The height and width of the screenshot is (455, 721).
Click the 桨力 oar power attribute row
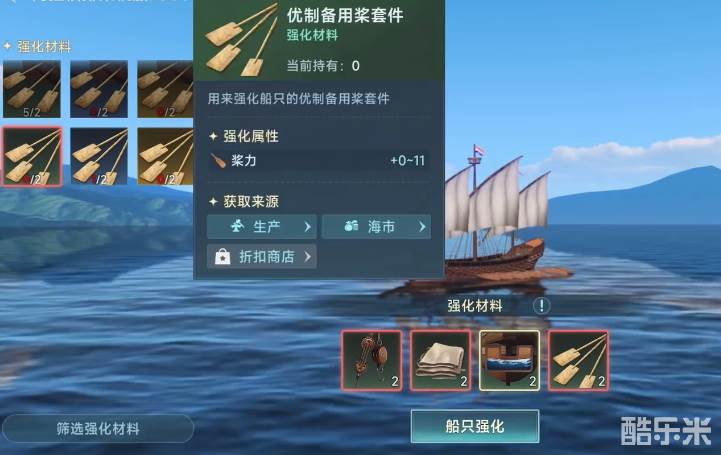(318, 160)
